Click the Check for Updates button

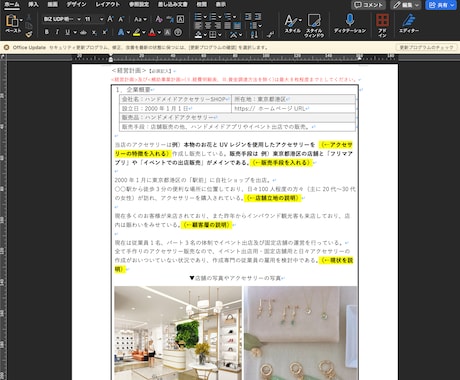point(426,47)
